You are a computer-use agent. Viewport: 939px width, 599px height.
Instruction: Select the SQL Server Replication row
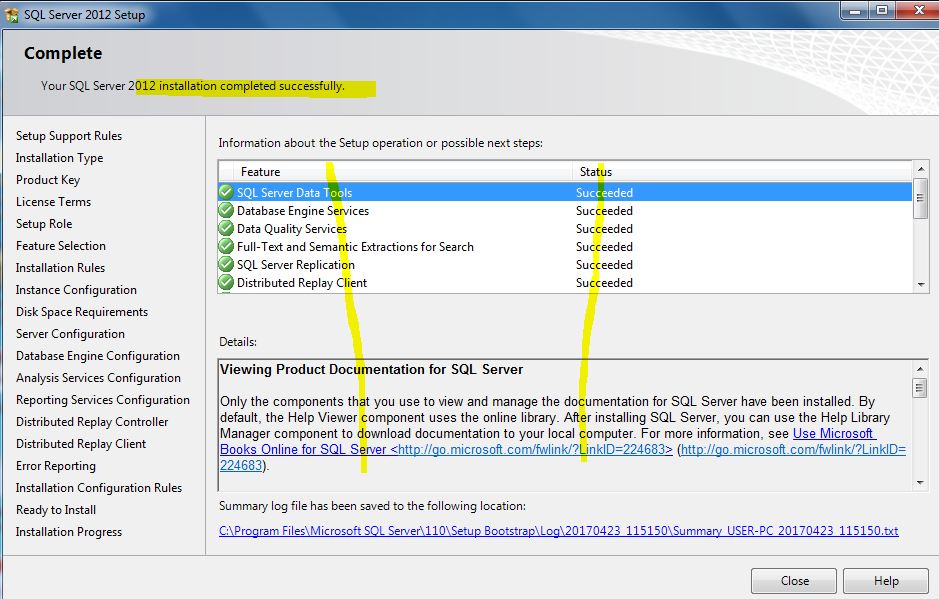click(x=565, y=264)
